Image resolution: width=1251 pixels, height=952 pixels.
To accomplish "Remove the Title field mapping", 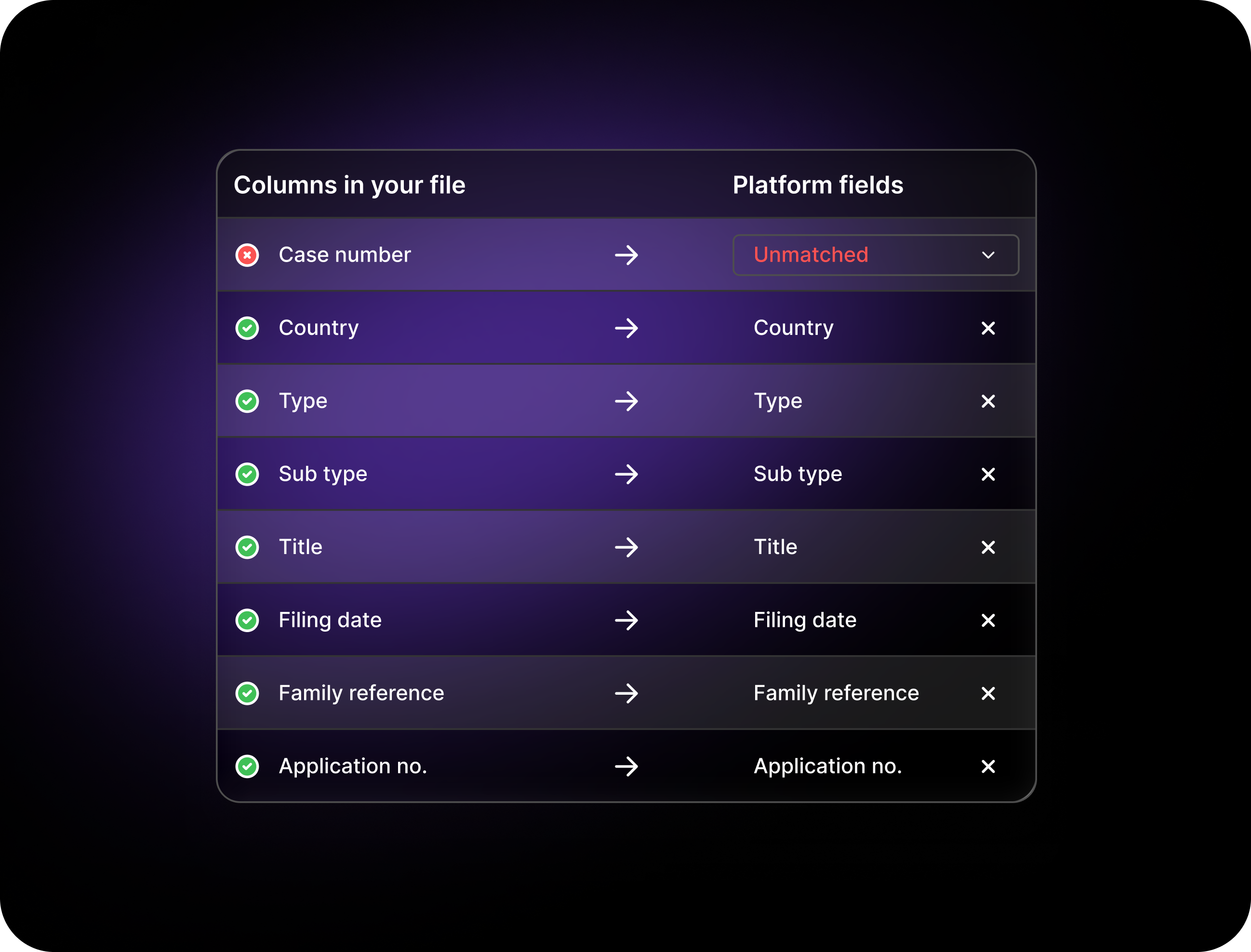I will pos(988,547).
